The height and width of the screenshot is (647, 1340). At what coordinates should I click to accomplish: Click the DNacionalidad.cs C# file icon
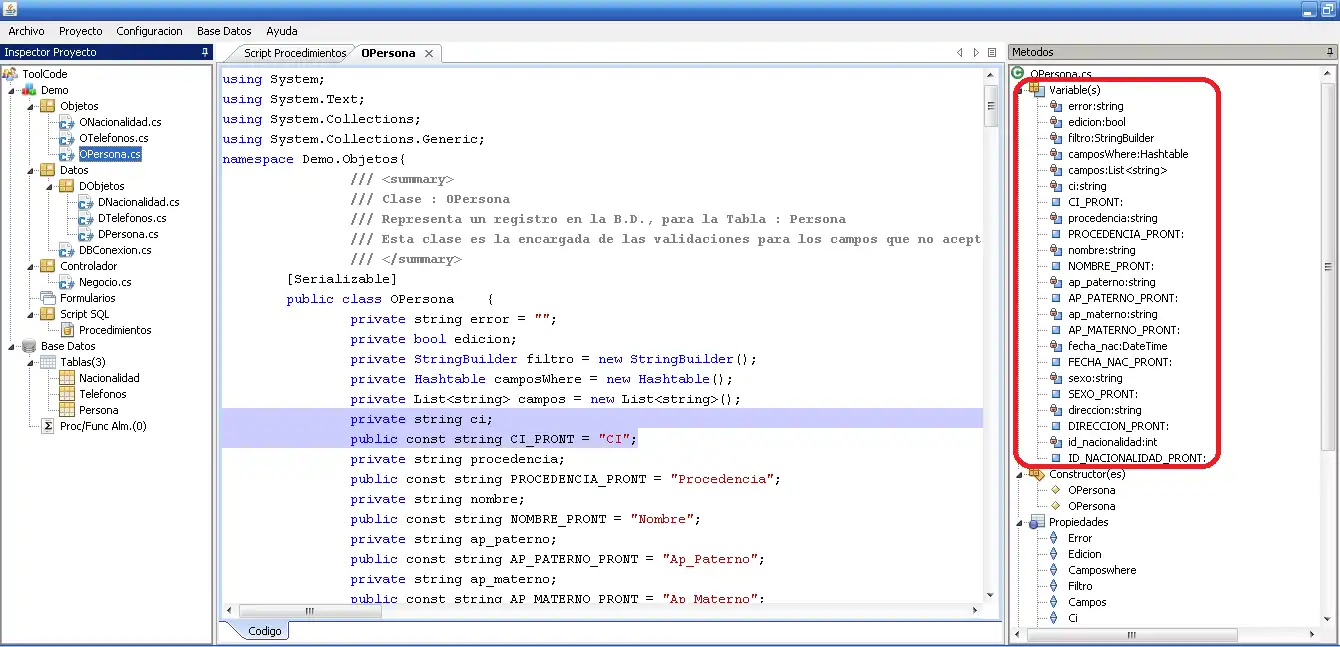[86, 202]
